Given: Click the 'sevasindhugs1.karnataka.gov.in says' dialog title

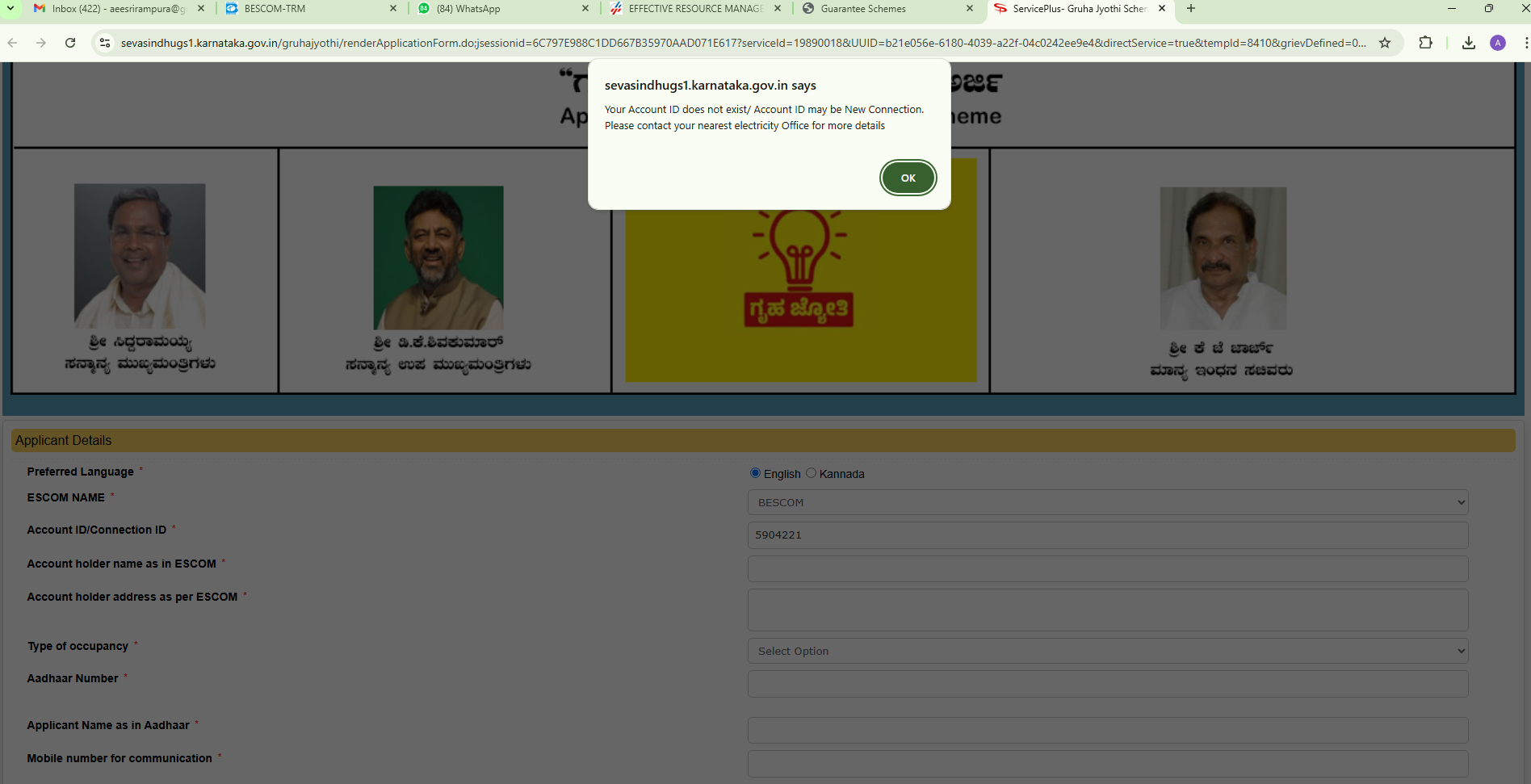Looking at the screenshot, I should (x=711, y=86).
